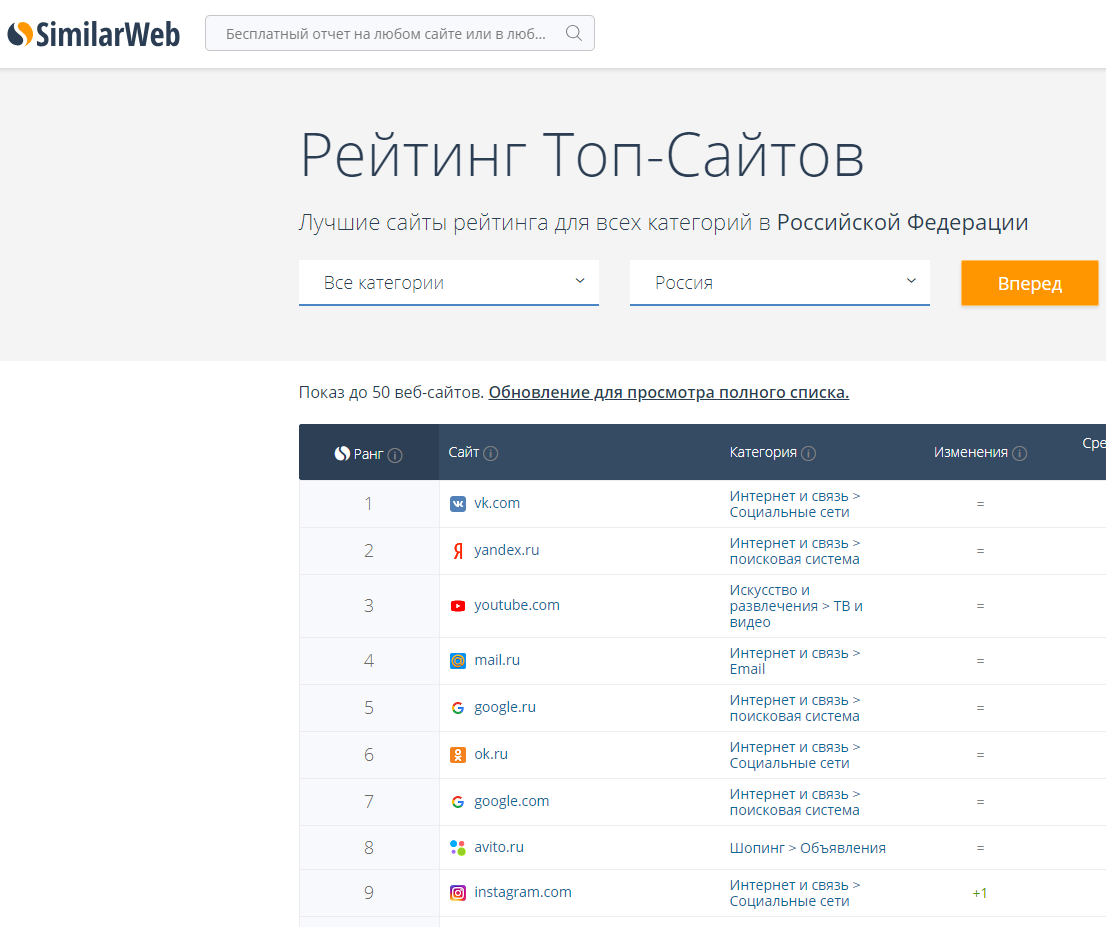The height and width of the screenshot is (927, 1106).
Task: Open the instagram.com site link
Action: 523,892
